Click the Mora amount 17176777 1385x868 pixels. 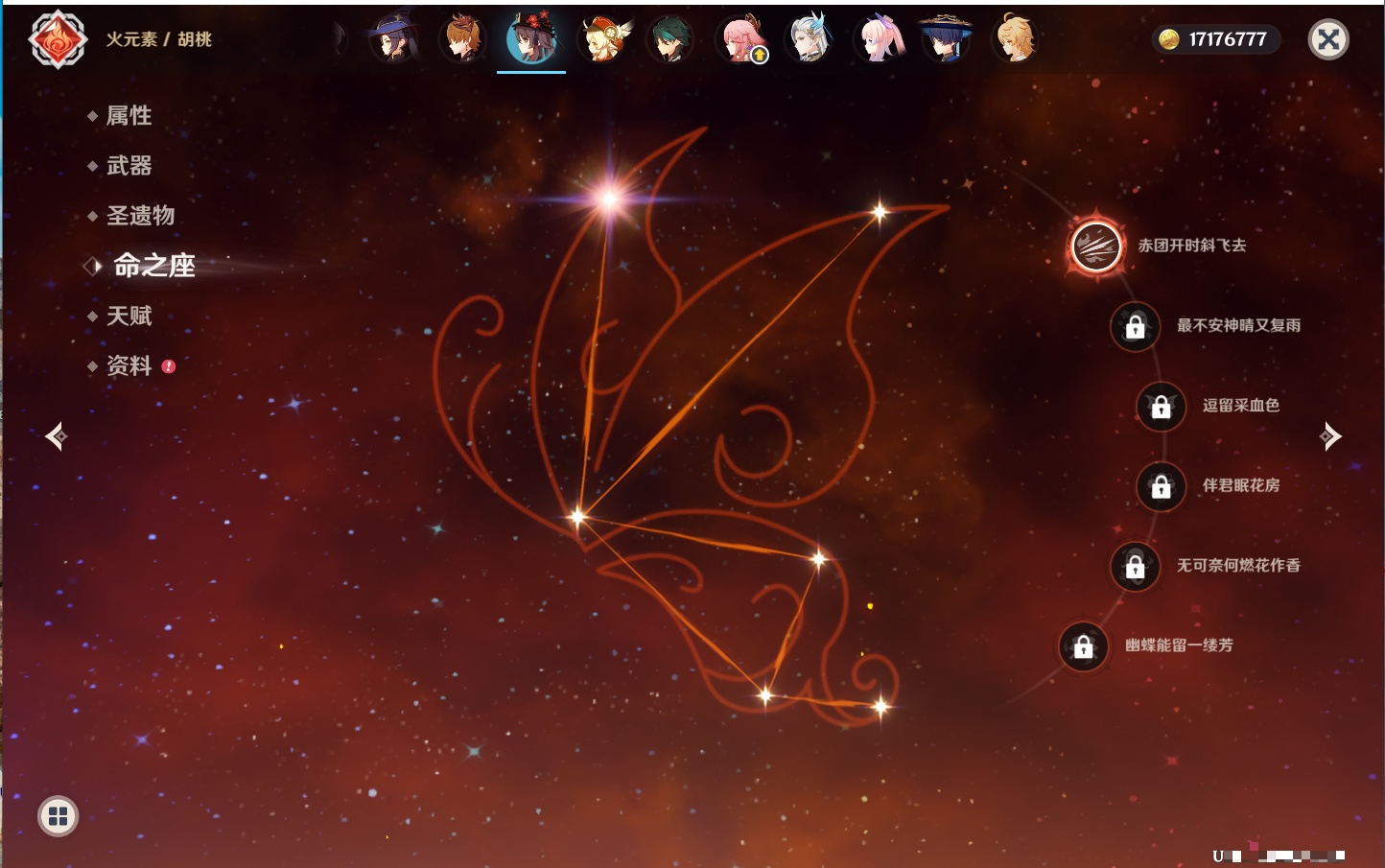tap(1228, 39)
